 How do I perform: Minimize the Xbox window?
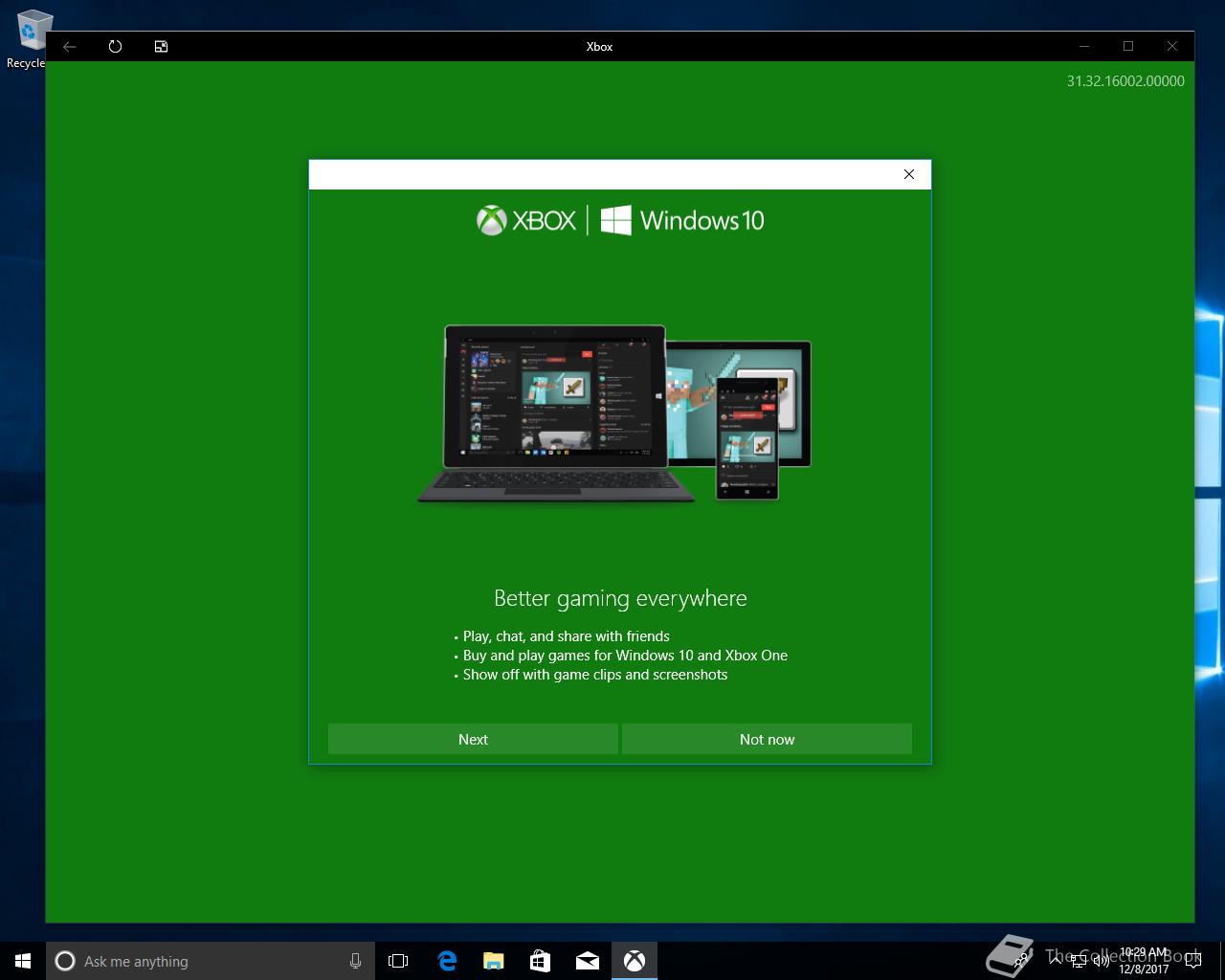tap(1084, 46)
